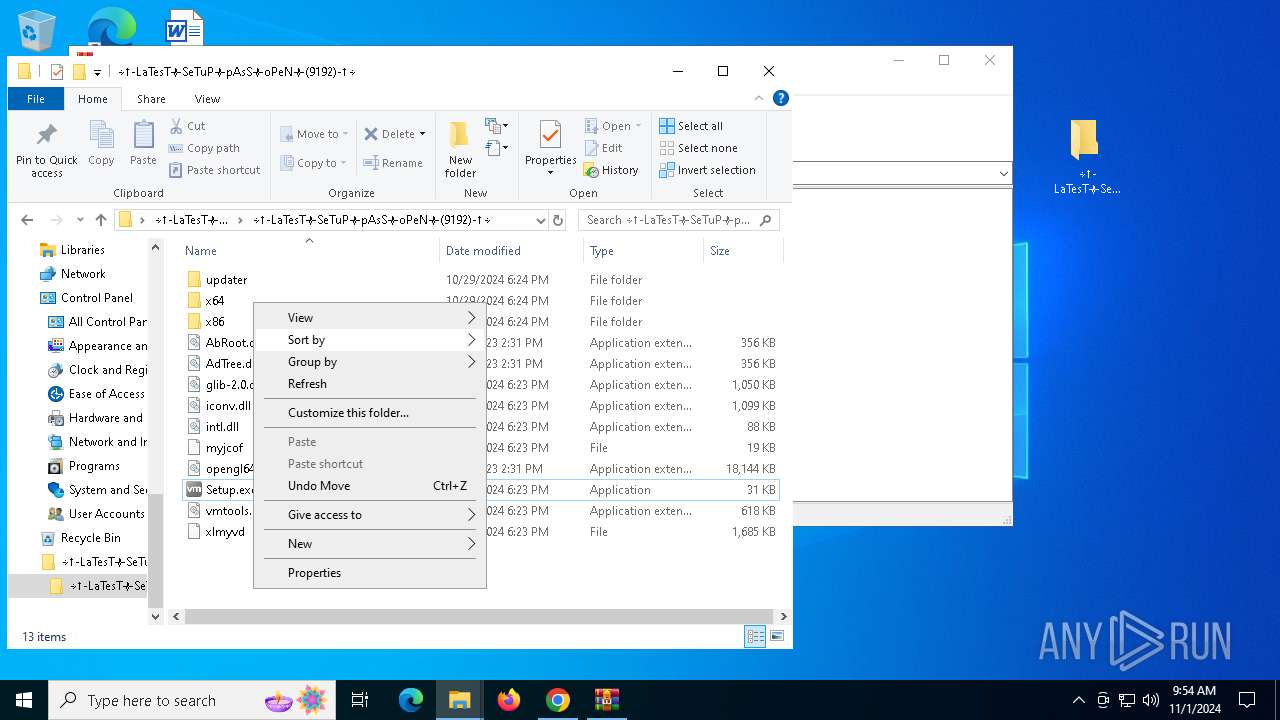This screenshot has width=1280, height=720.
Task: Open the Group by submenu
Action: pyautogui.click(x=370, y=362)
